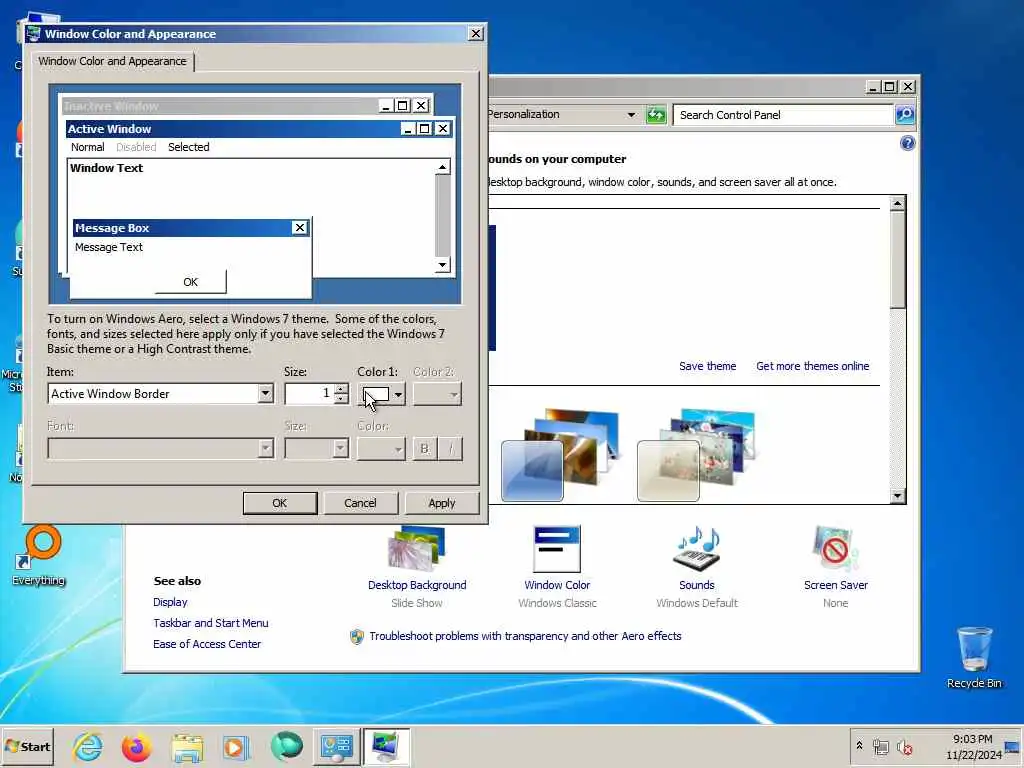Click the themes list scroll up arrow

[x=897, y=203]
